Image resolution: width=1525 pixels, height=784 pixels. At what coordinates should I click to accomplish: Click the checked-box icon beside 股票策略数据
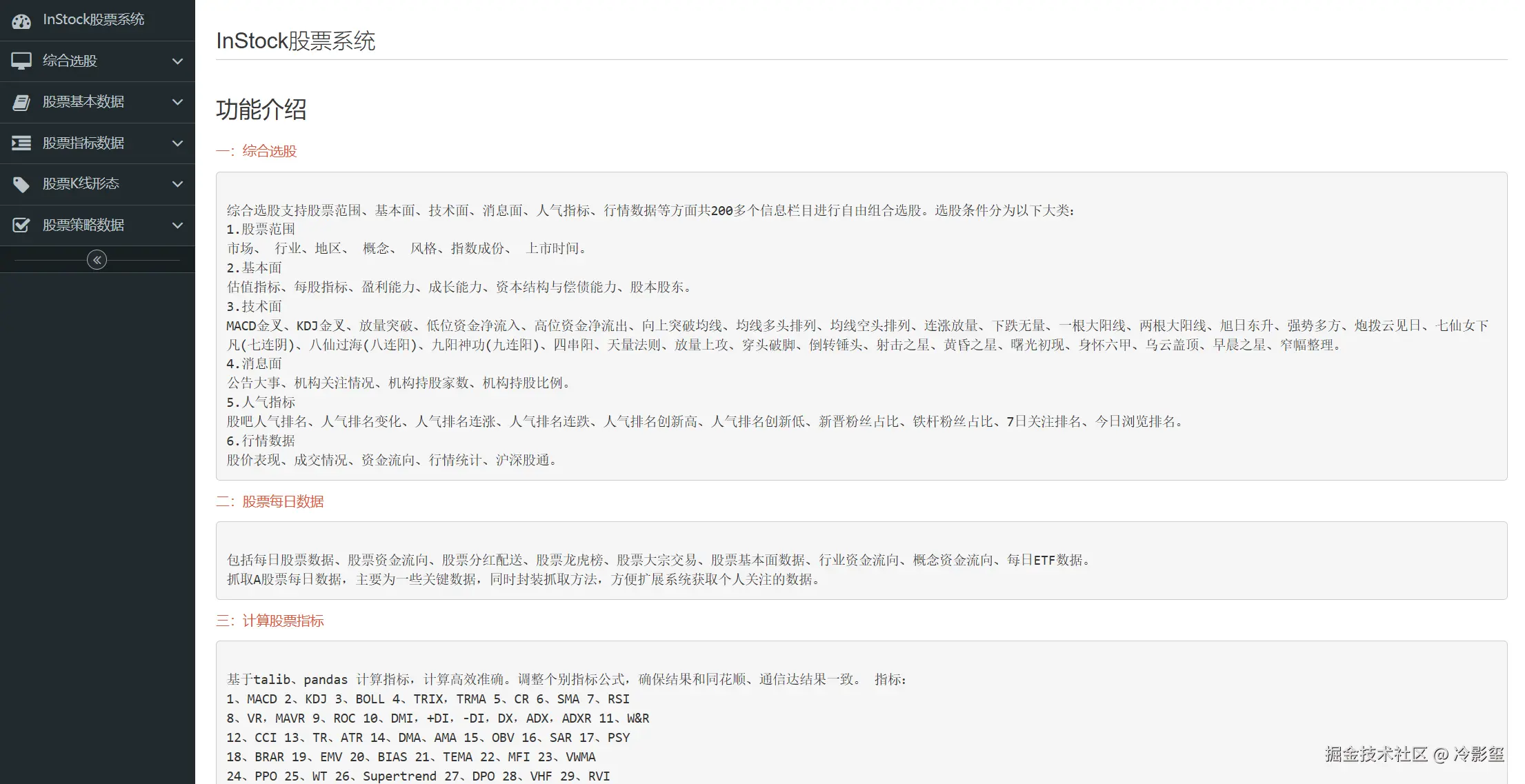(x=21, y=225)
